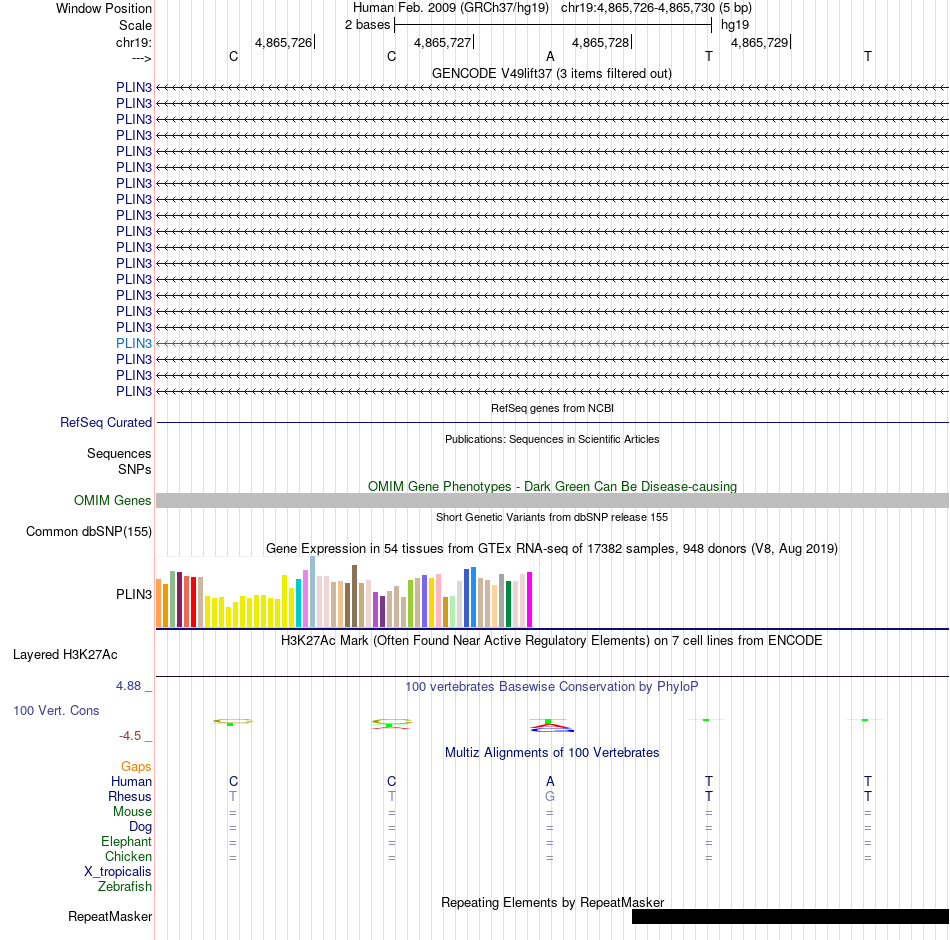Click the bright blue bars in GTEx chart

point(470,597)
